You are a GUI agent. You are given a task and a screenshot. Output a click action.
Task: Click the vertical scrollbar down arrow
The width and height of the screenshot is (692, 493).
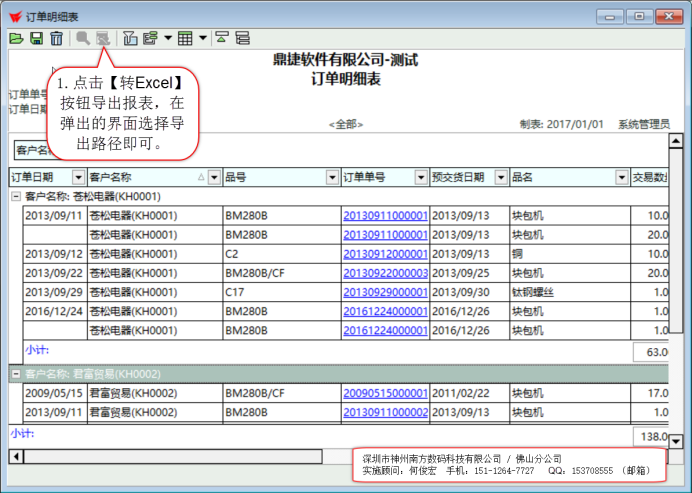pos(676,441)
